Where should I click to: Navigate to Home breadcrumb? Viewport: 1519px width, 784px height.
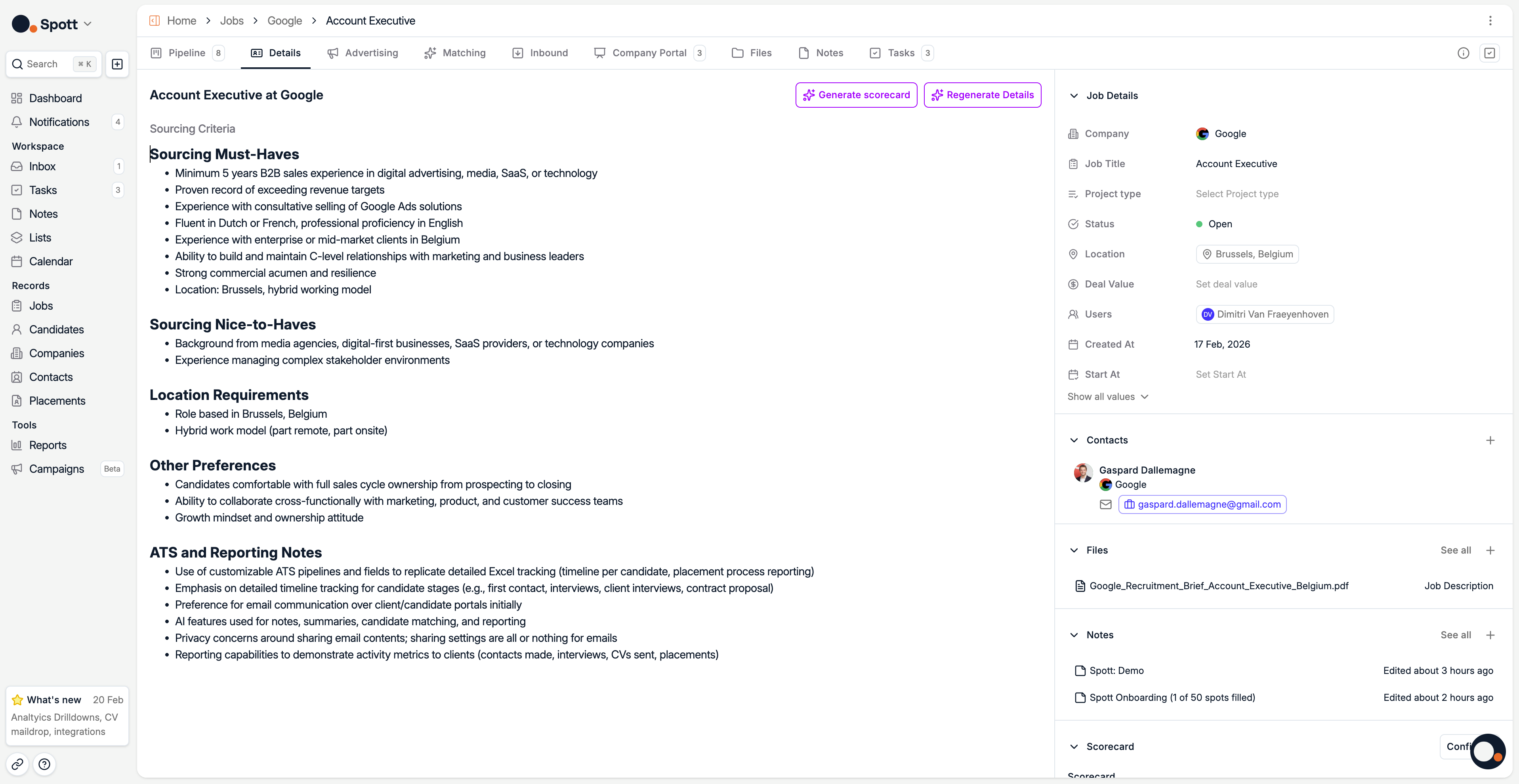(x=181, y=21)
